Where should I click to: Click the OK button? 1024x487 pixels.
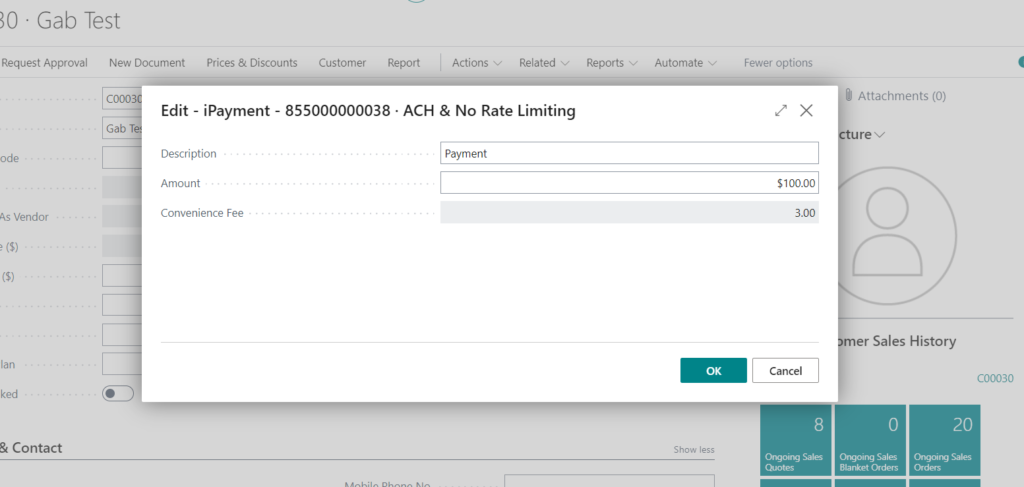coord(713,371)
